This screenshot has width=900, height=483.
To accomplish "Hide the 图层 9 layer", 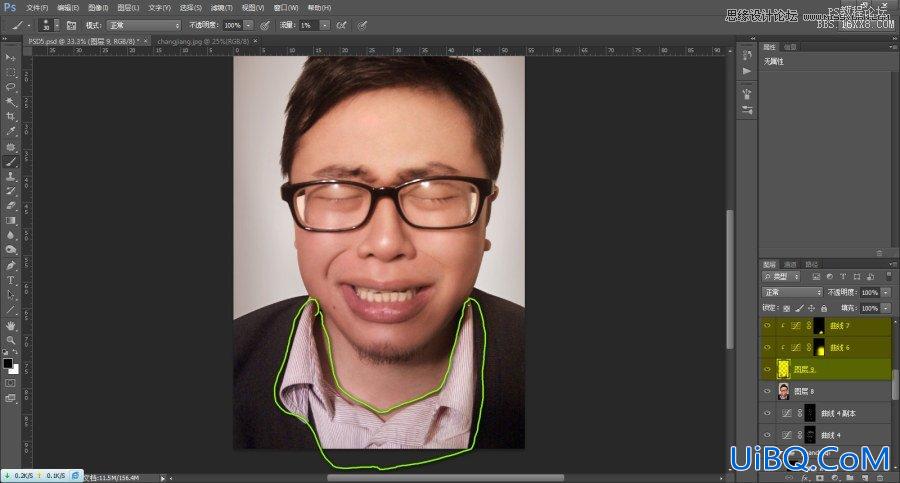I will 767,369.
